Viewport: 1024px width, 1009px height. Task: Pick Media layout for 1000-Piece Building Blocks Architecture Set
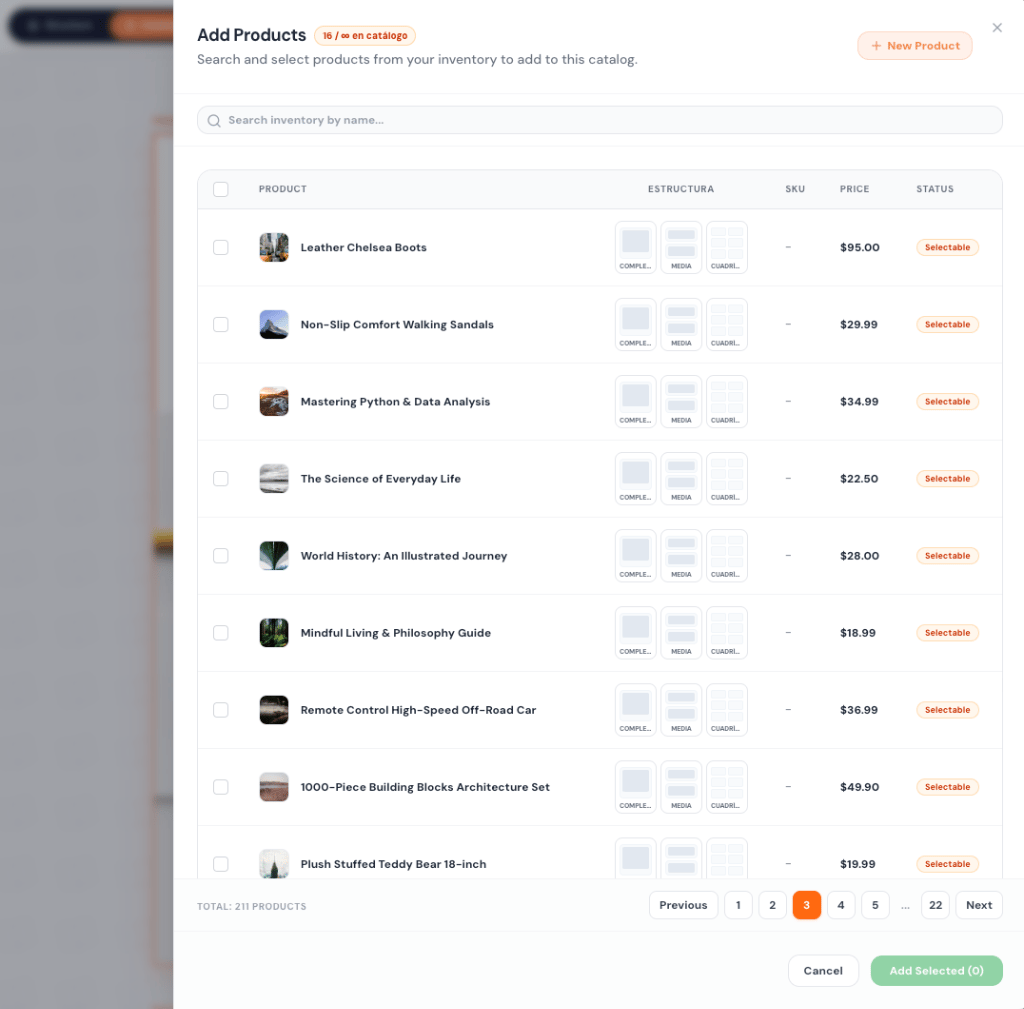coord(681,787)
